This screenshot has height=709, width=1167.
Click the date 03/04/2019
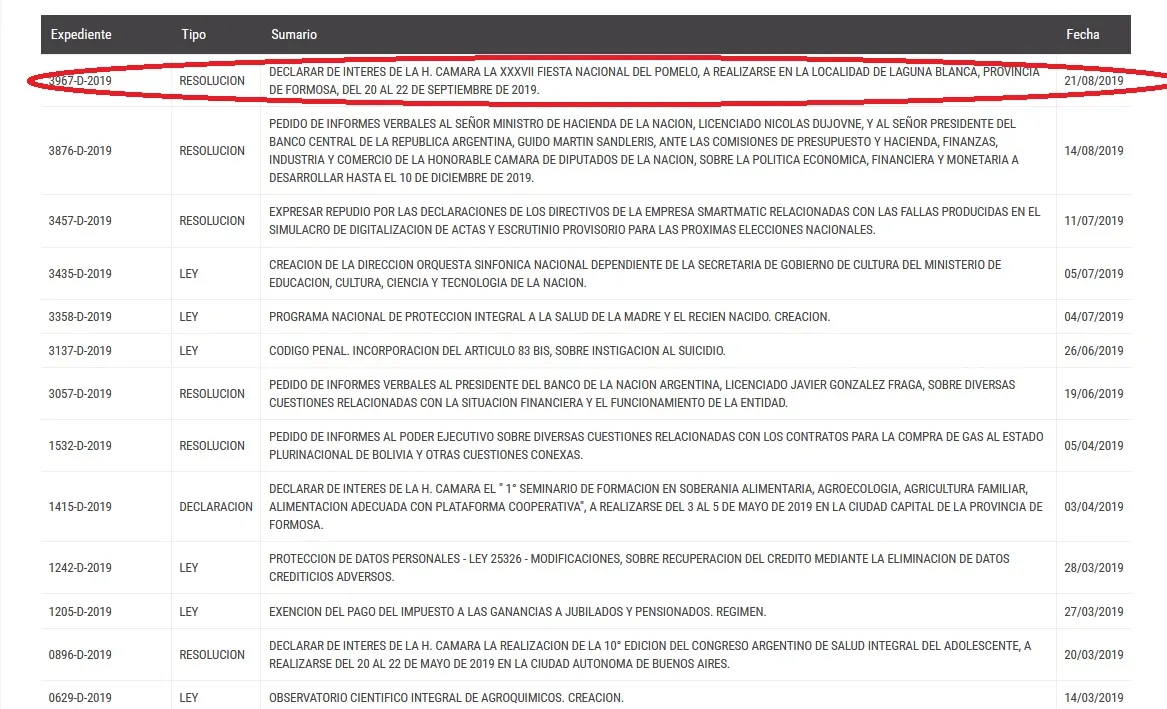click(x=1093, y=507)
